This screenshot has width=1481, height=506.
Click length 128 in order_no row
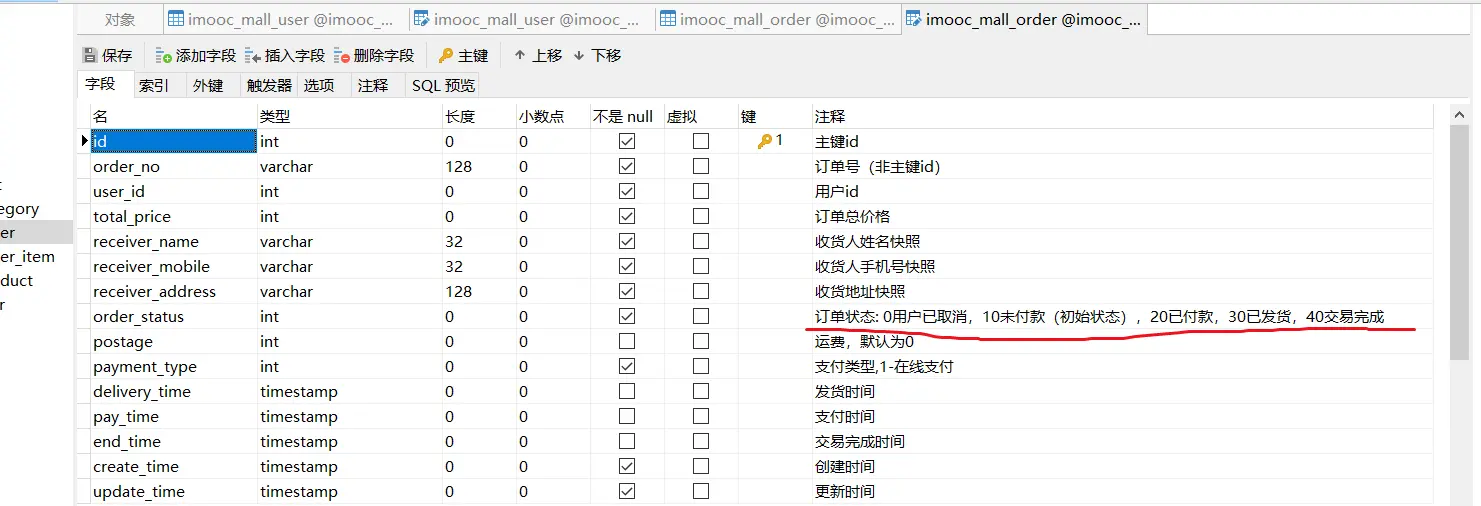tap(459, 167)
